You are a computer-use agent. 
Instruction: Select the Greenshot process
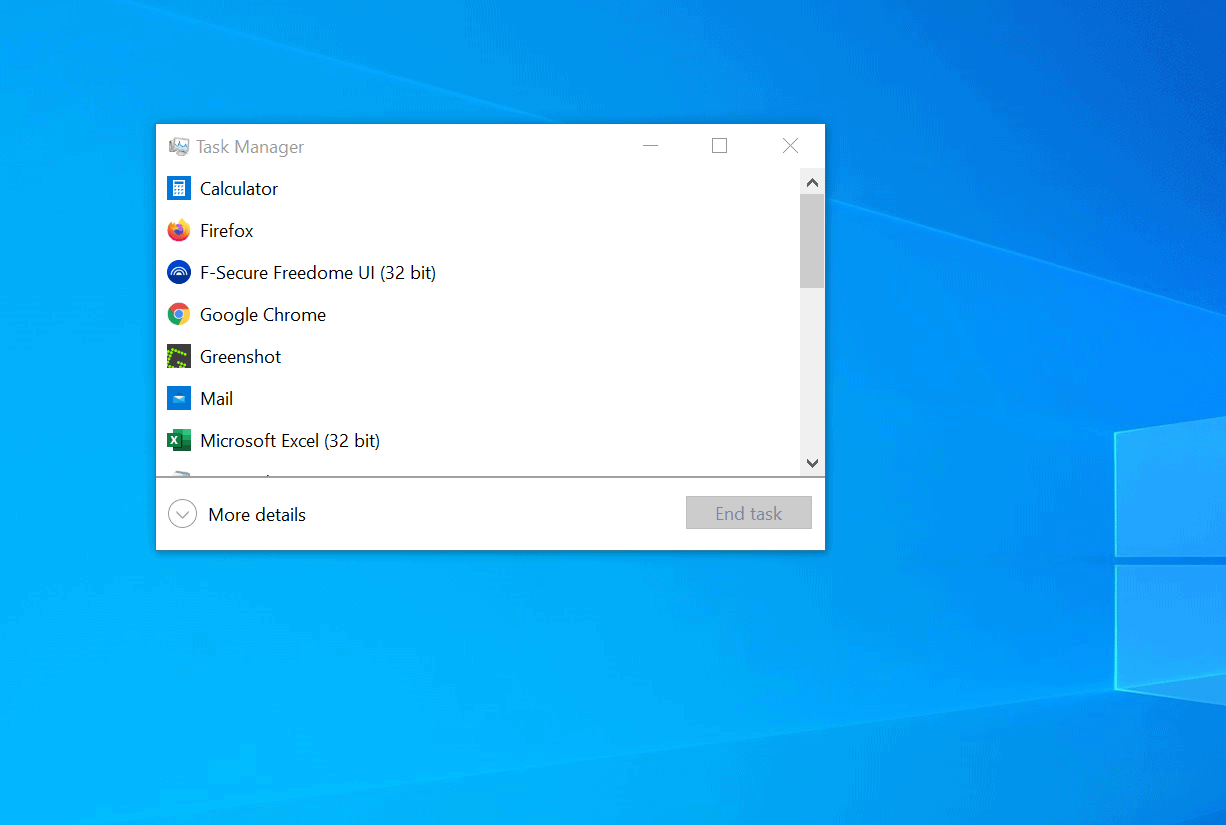[240, 356]
